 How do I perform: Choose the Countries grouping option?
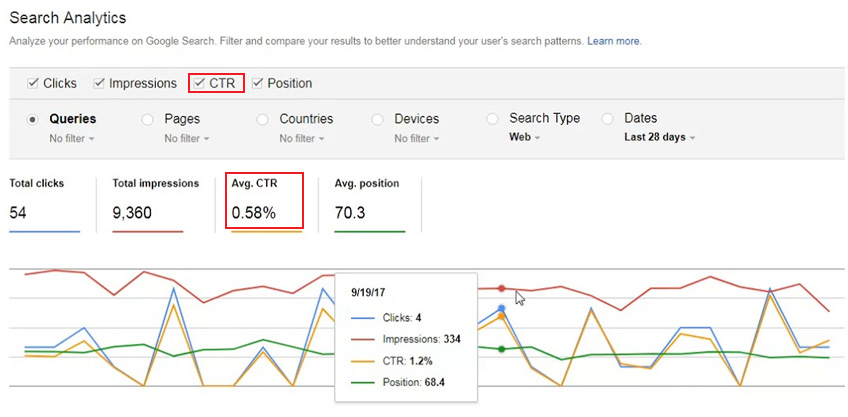262,120
